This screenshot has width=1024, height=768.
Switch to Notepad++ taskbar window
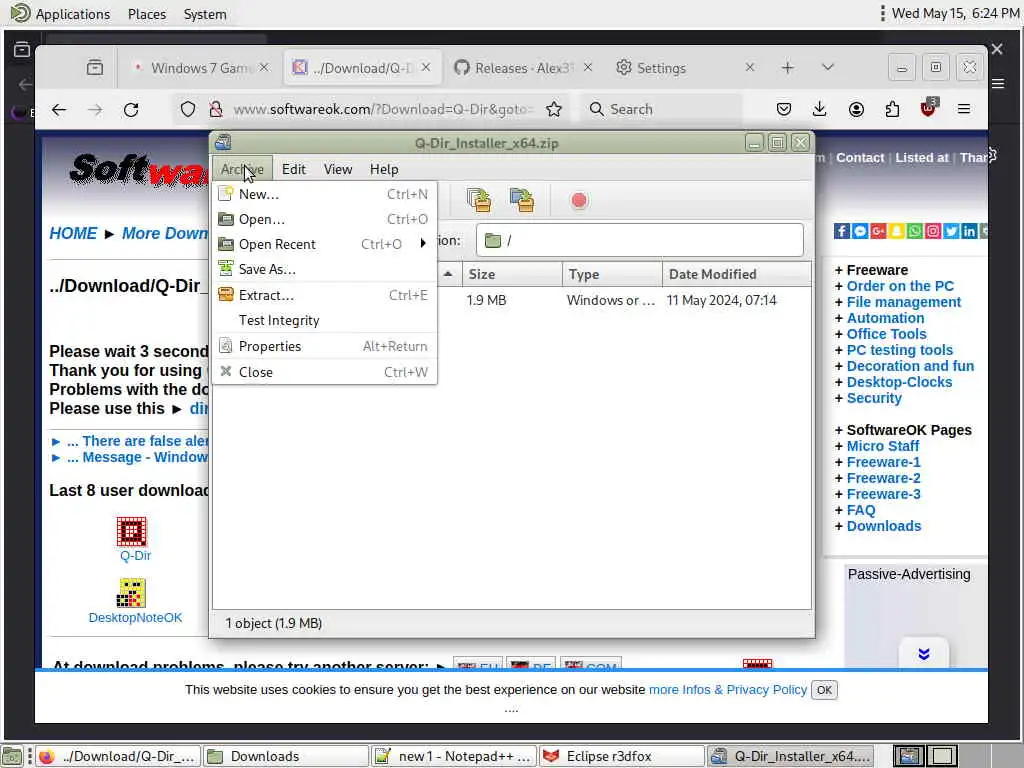point(453,756)
